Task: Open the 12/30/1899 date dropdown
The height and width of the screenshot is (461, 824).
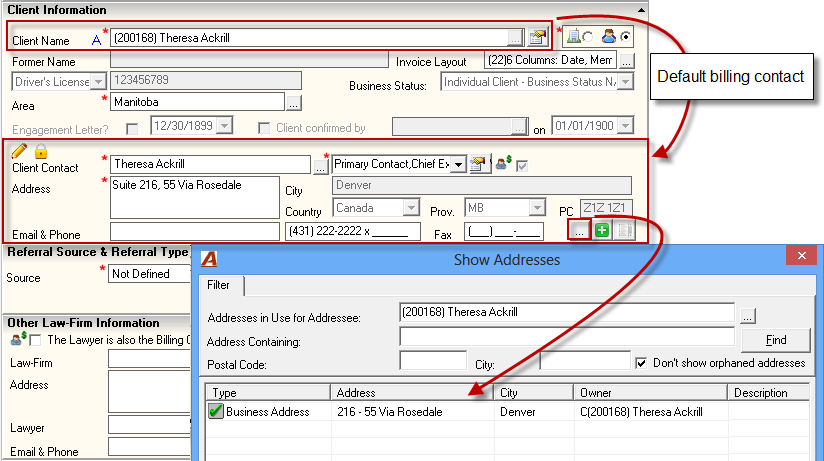Action: (224, 126)
